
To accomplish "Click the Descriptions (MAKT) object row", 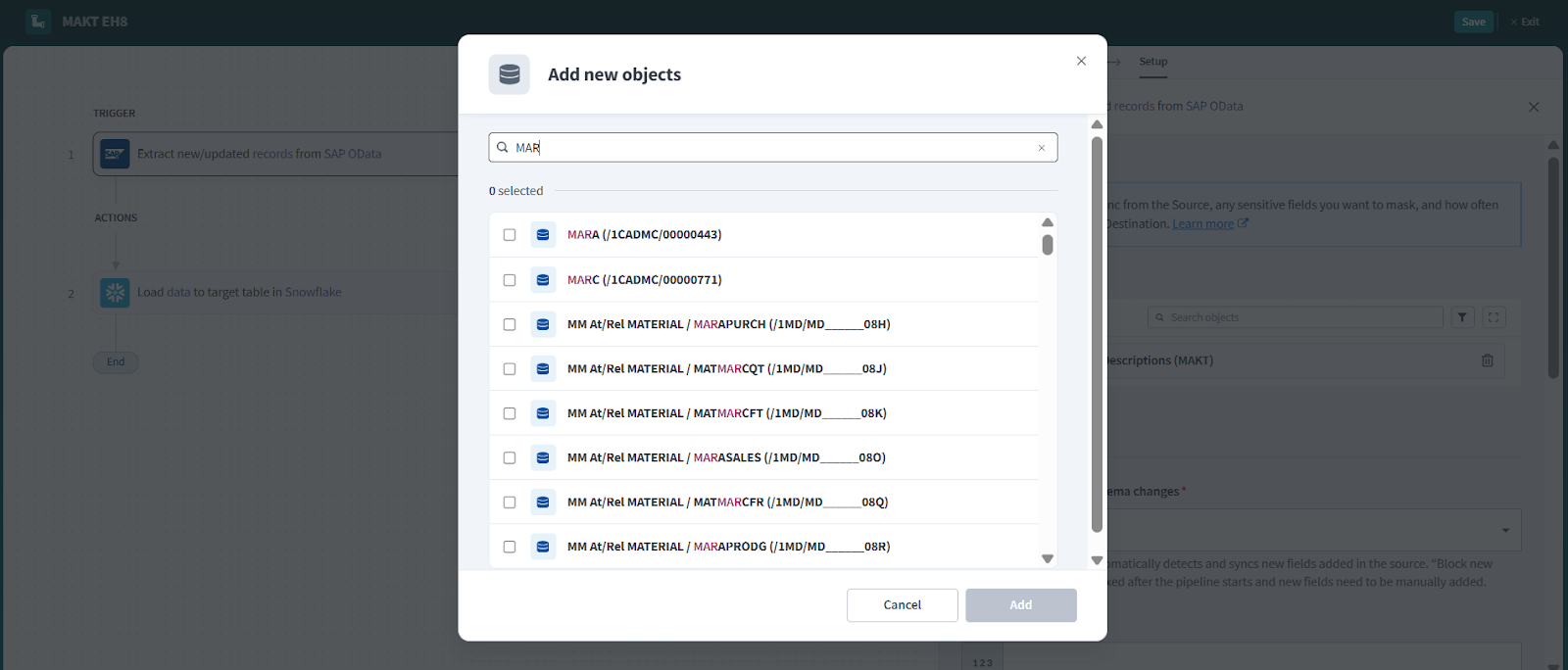I will [1305, 360].
